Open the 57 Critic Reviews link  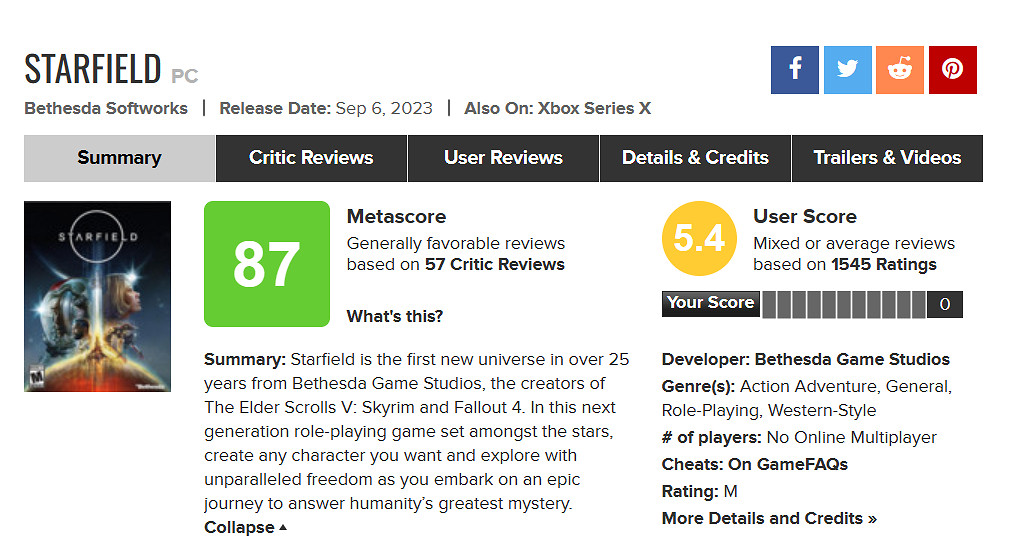[x=494, y=265]
